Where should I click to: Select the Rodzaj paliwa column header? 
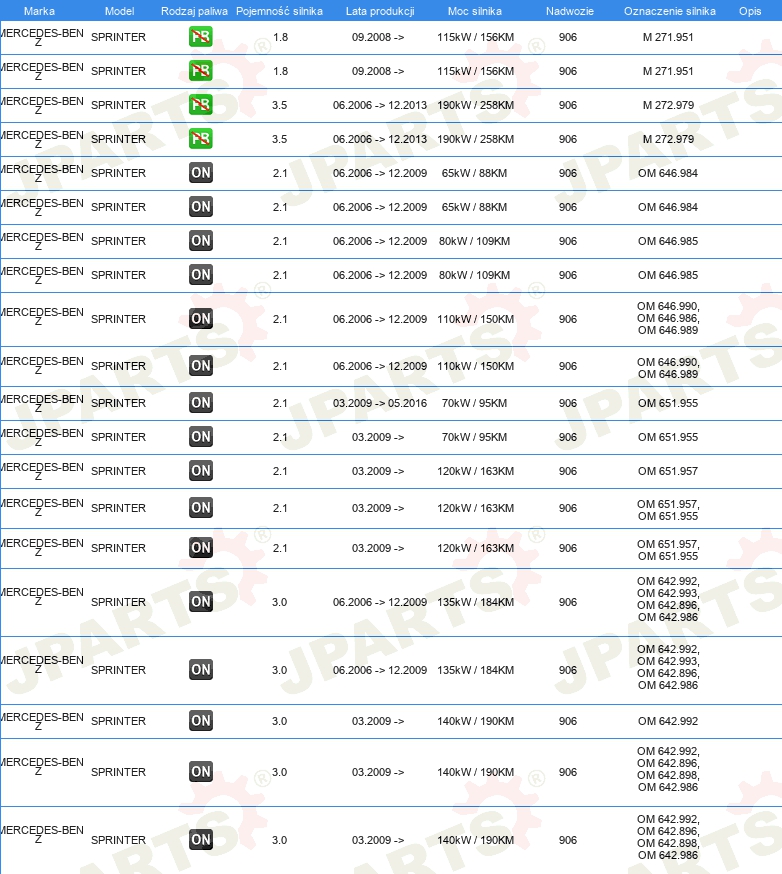click(194, 11)
